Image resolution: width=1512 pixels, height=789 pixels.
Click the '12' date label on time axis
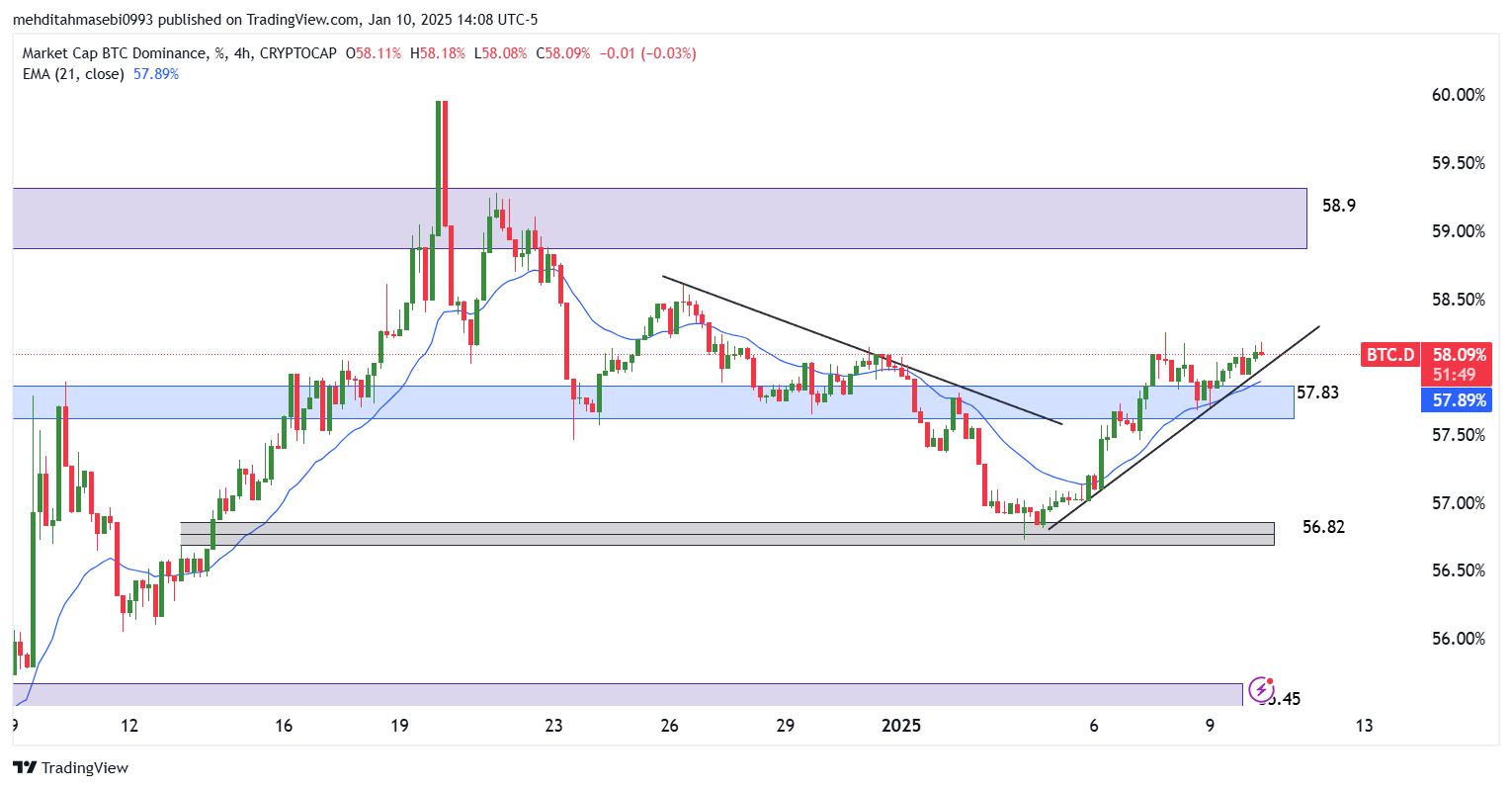129,726
